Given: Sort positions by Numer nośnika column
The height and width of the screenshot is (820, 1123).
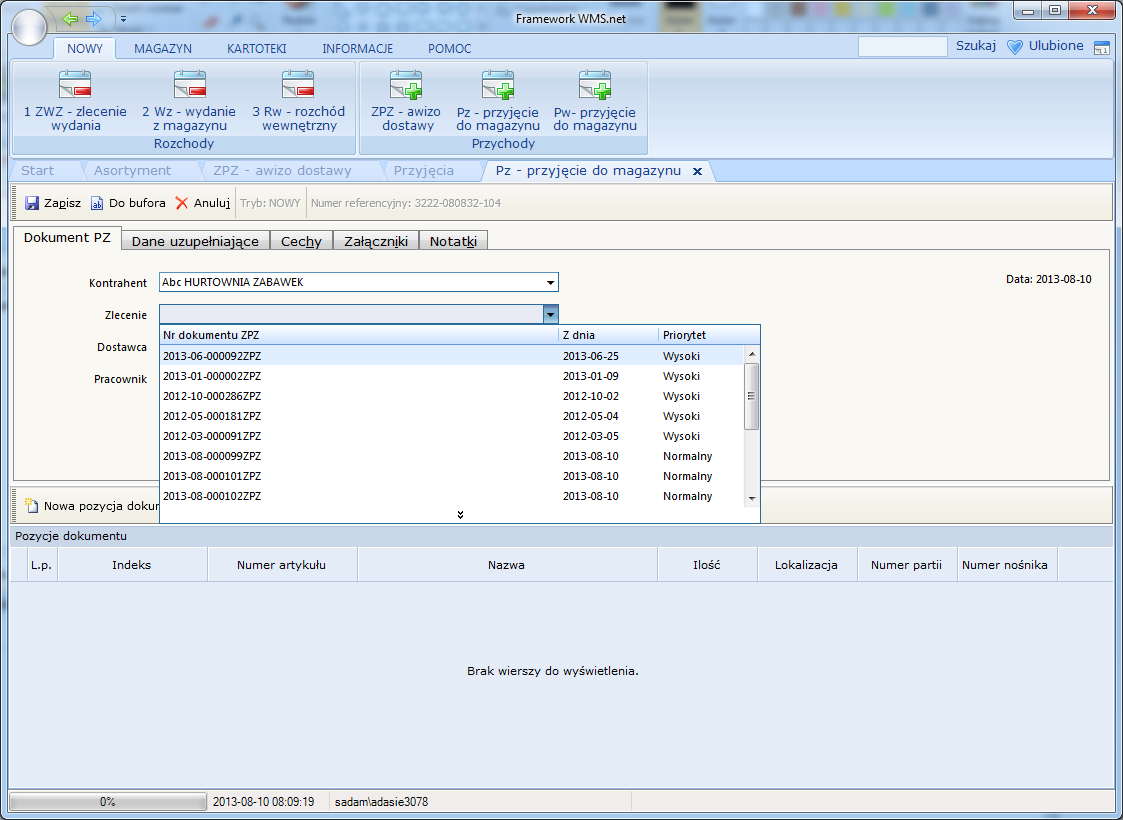Looking at the screenshot, I should click(x=1007, y=565).
